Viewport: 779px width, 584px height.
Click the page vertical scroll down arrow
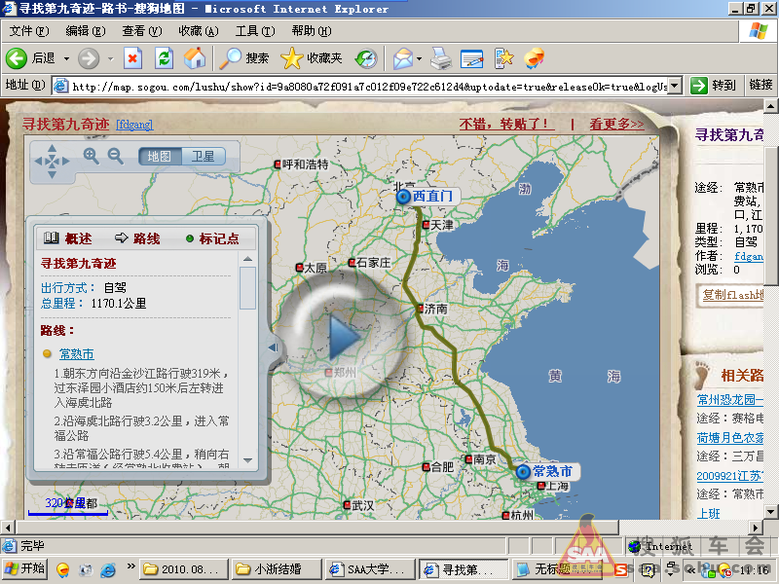771,511
